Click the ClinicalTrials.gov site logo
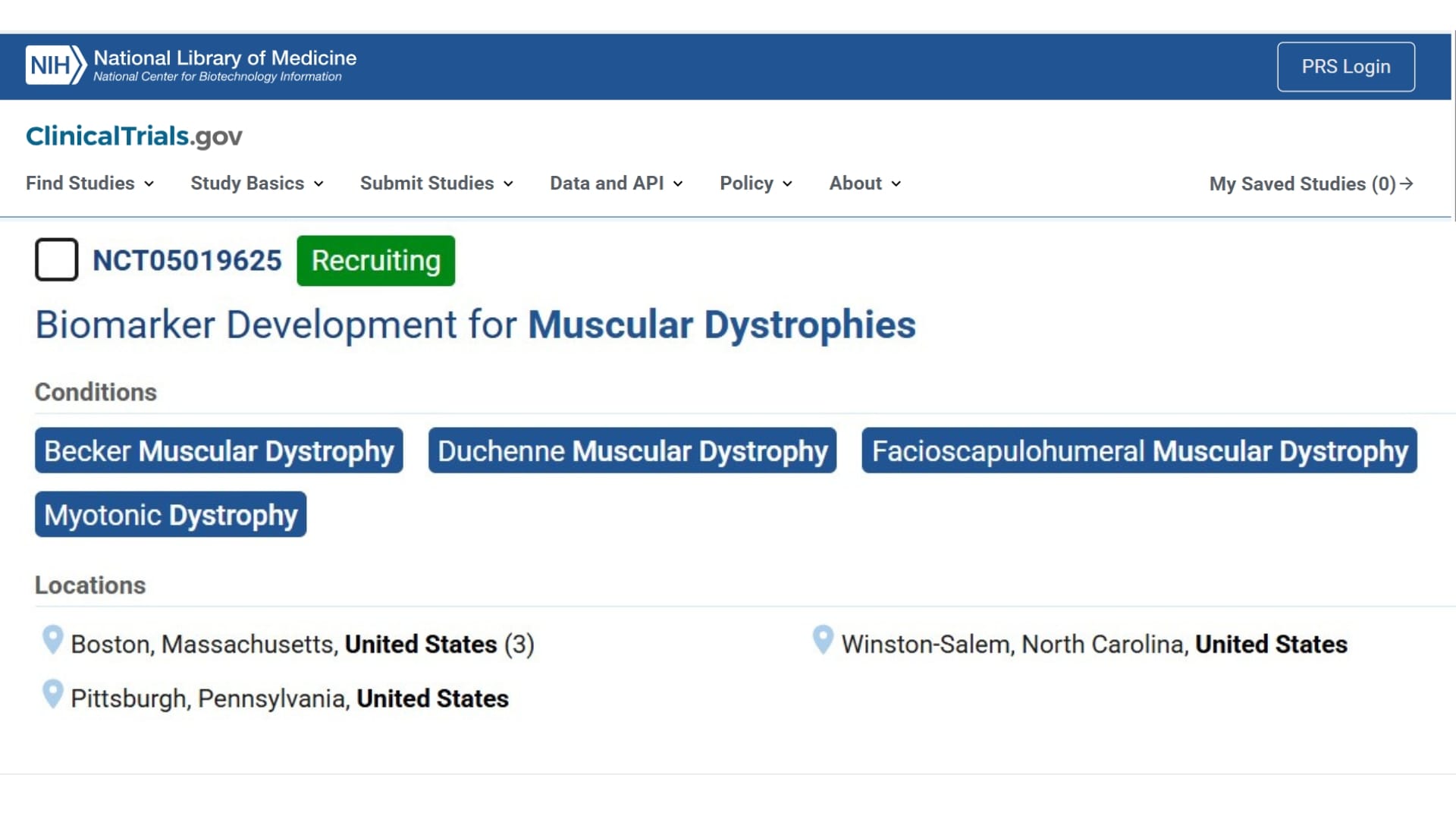The image size is (1456, 819). coord(134,136)
